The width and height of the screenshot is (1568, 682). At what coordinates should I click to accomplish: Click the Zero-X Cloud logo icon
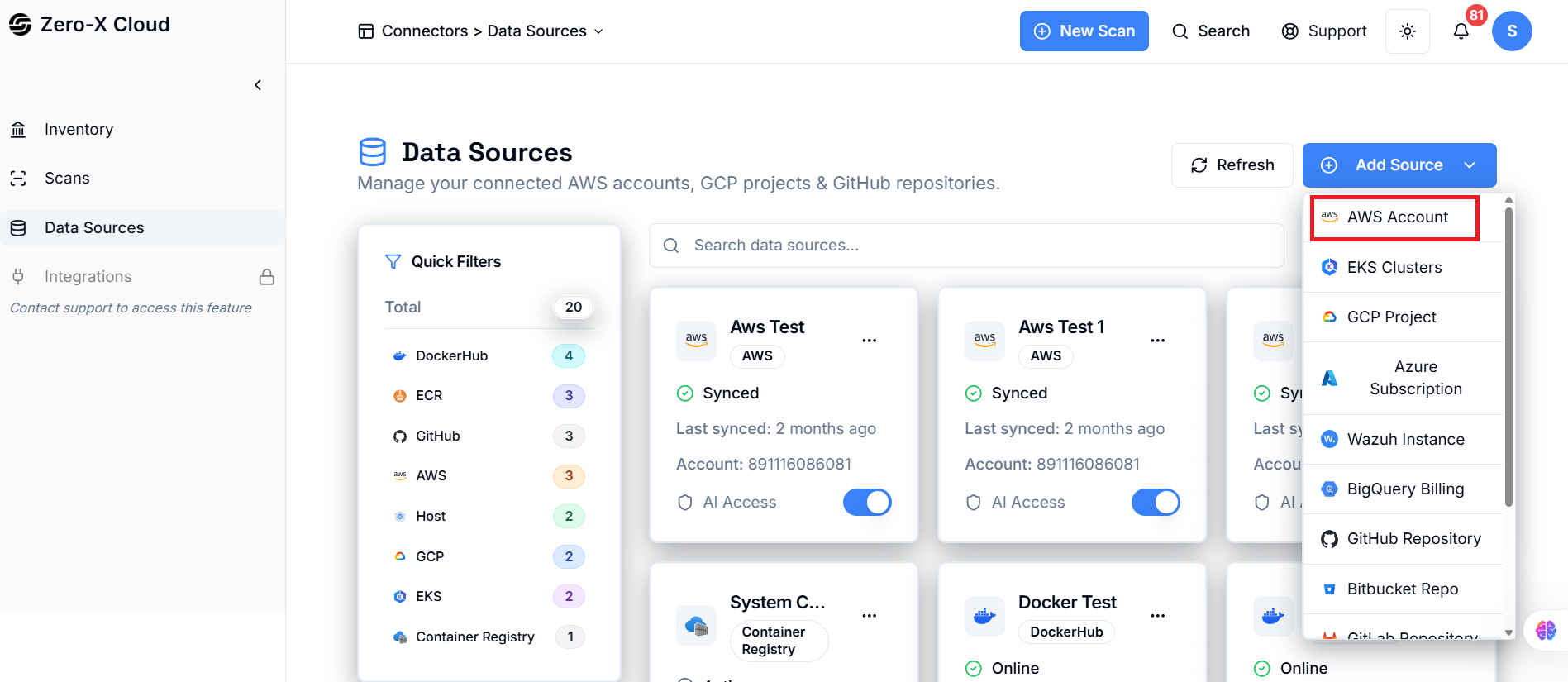(20, 25)
